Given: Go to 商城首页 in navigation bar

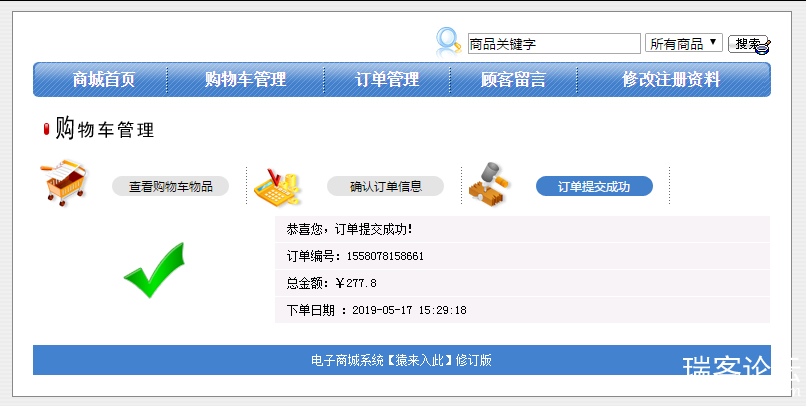Looking at the screenshot, I should point(104,80).
